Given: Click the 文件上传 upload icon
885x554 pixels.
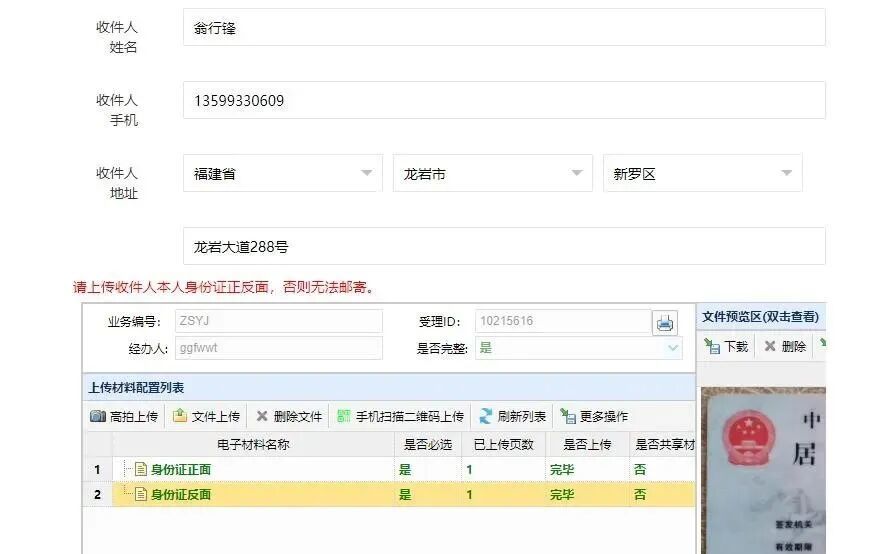Looking at the screenshot, I should click(179, 416).
